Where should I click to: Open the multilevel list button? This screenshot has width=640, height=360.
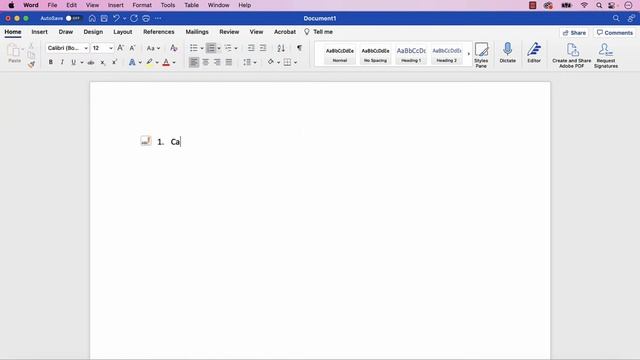pos(228,48)
